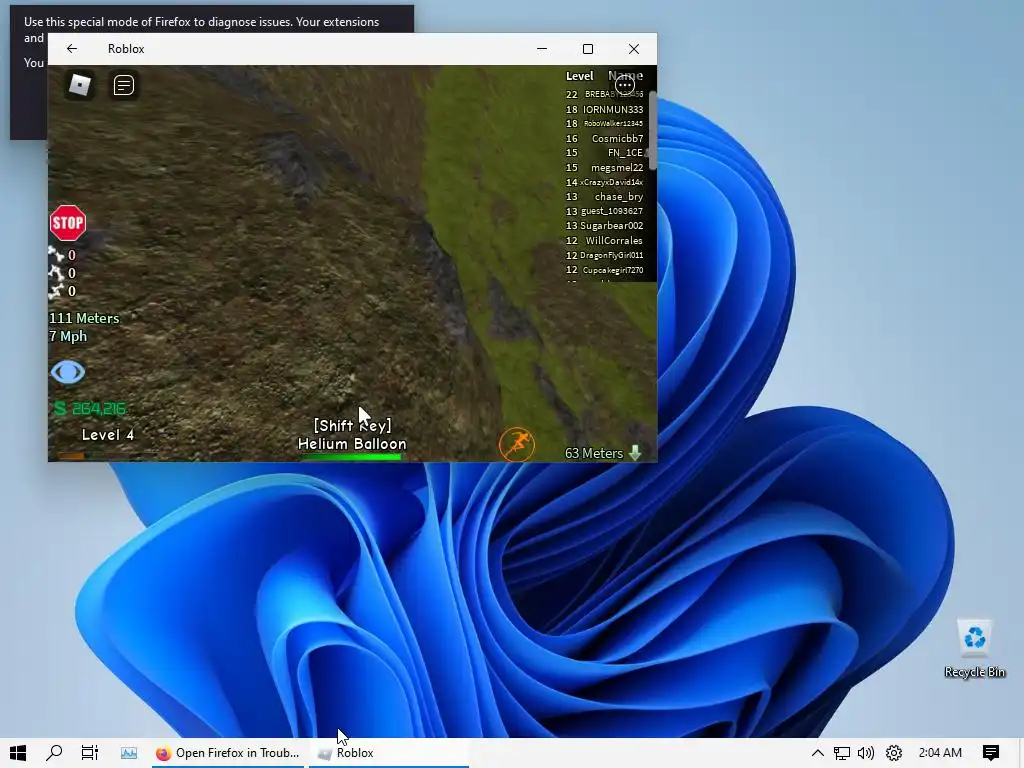Click the second broken bone counter icon

coord(56,273)
